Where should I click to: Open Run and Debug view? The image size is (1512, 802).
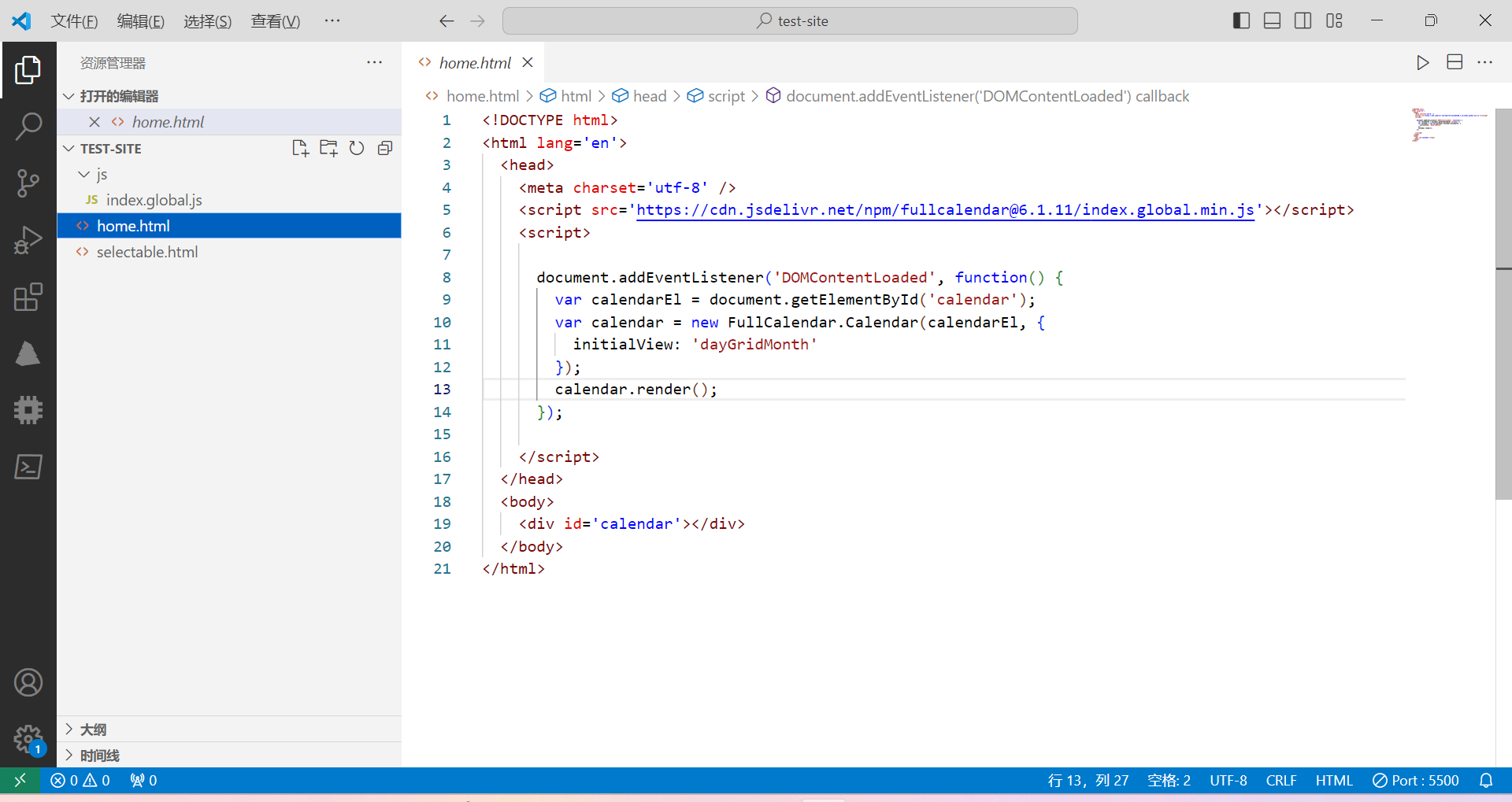28,239
